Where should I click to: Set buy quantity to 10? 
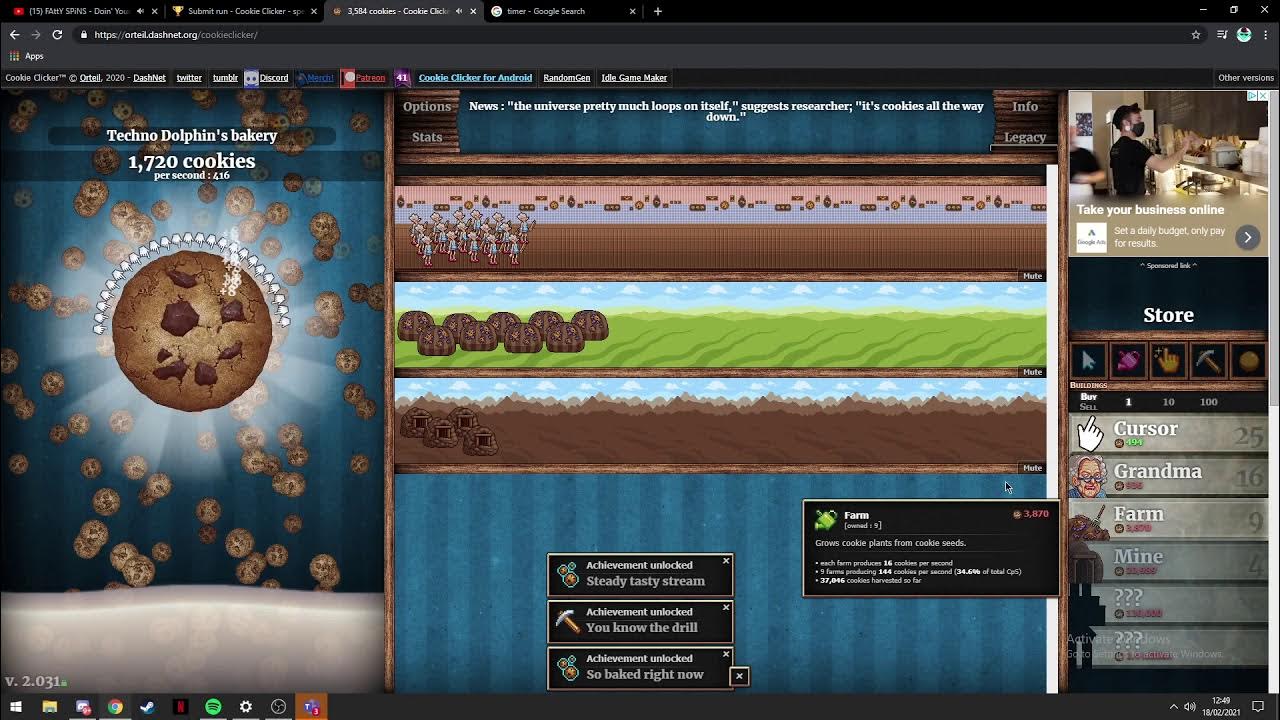pos(1168,402)
